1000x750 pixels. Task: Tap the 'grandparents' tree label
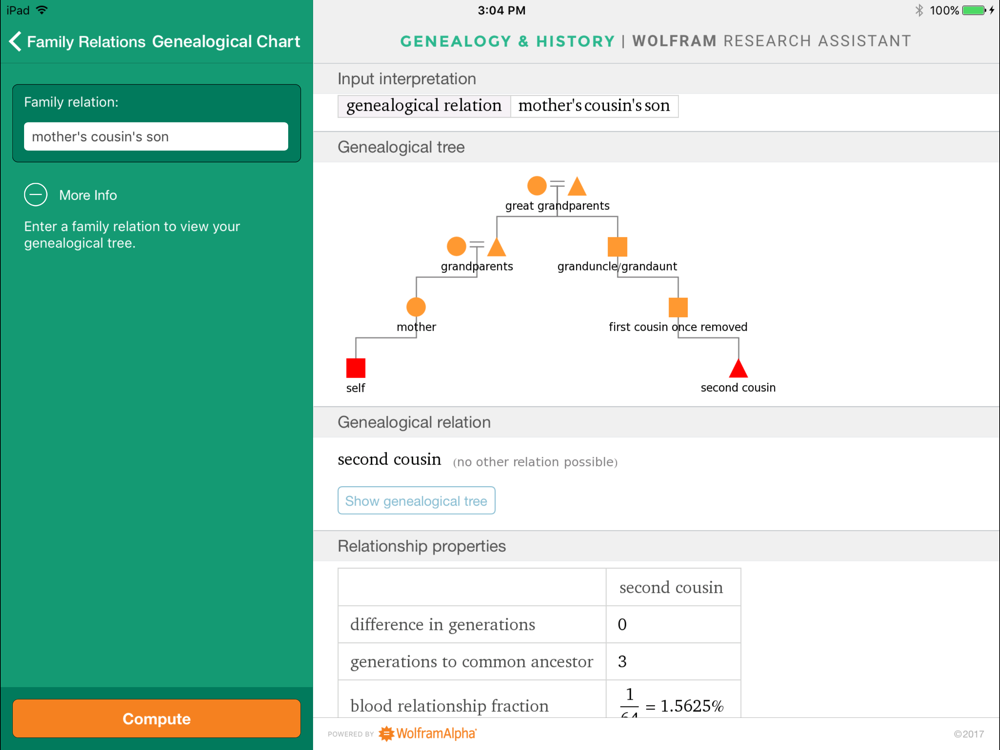(476, 266)
